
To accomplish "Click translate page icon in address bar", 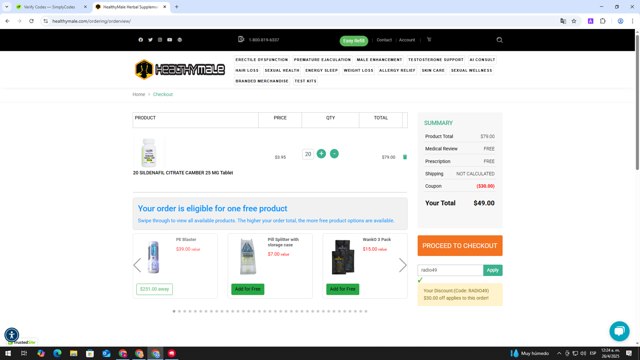I will tap(563, 21).
